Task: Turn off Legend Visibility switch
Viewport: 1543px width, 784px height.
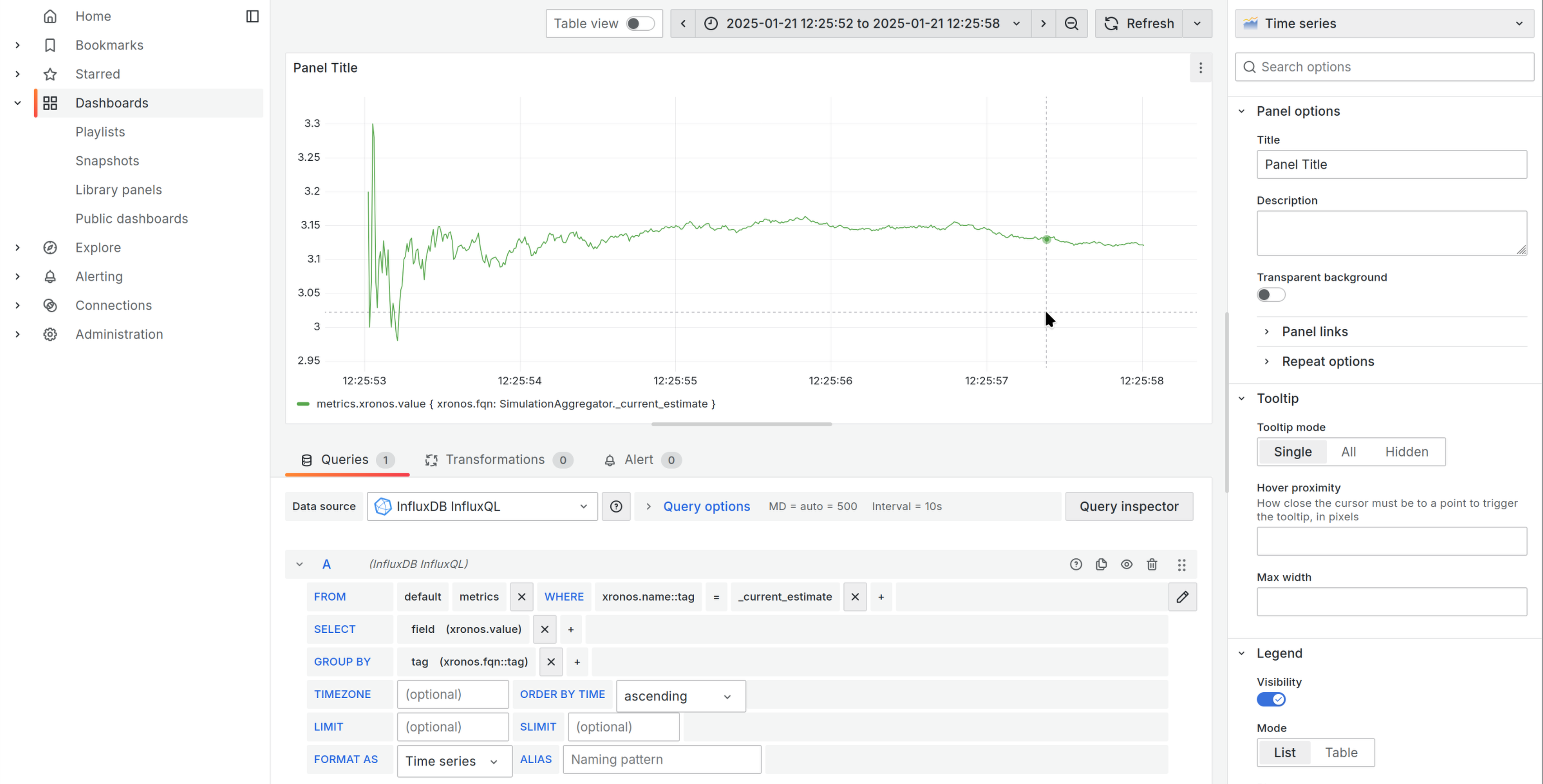Action: pos(1271,699)
